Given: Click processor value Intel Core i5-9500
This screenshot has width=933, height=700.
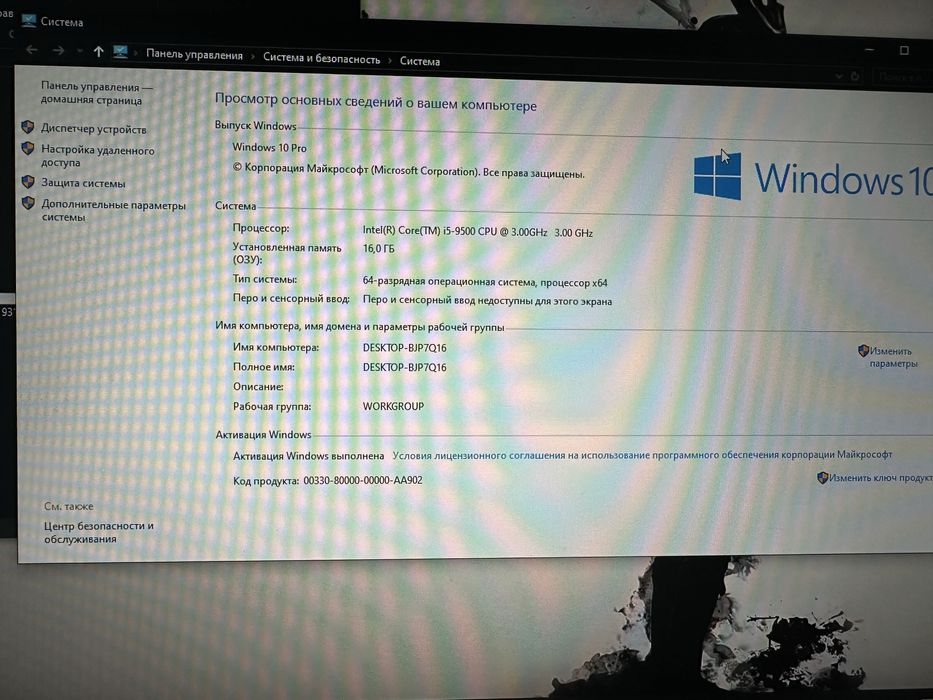Looking at the screenshot, I should pyautogui.click(x=478, y=232).
